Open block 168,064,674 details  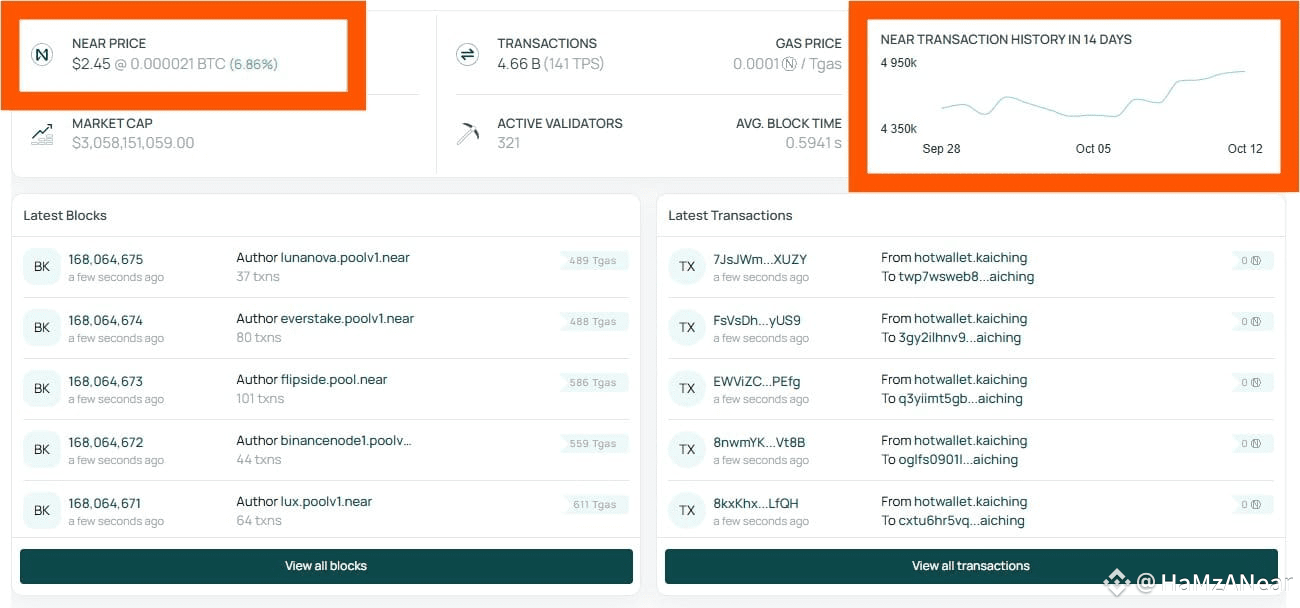[106, 321]
